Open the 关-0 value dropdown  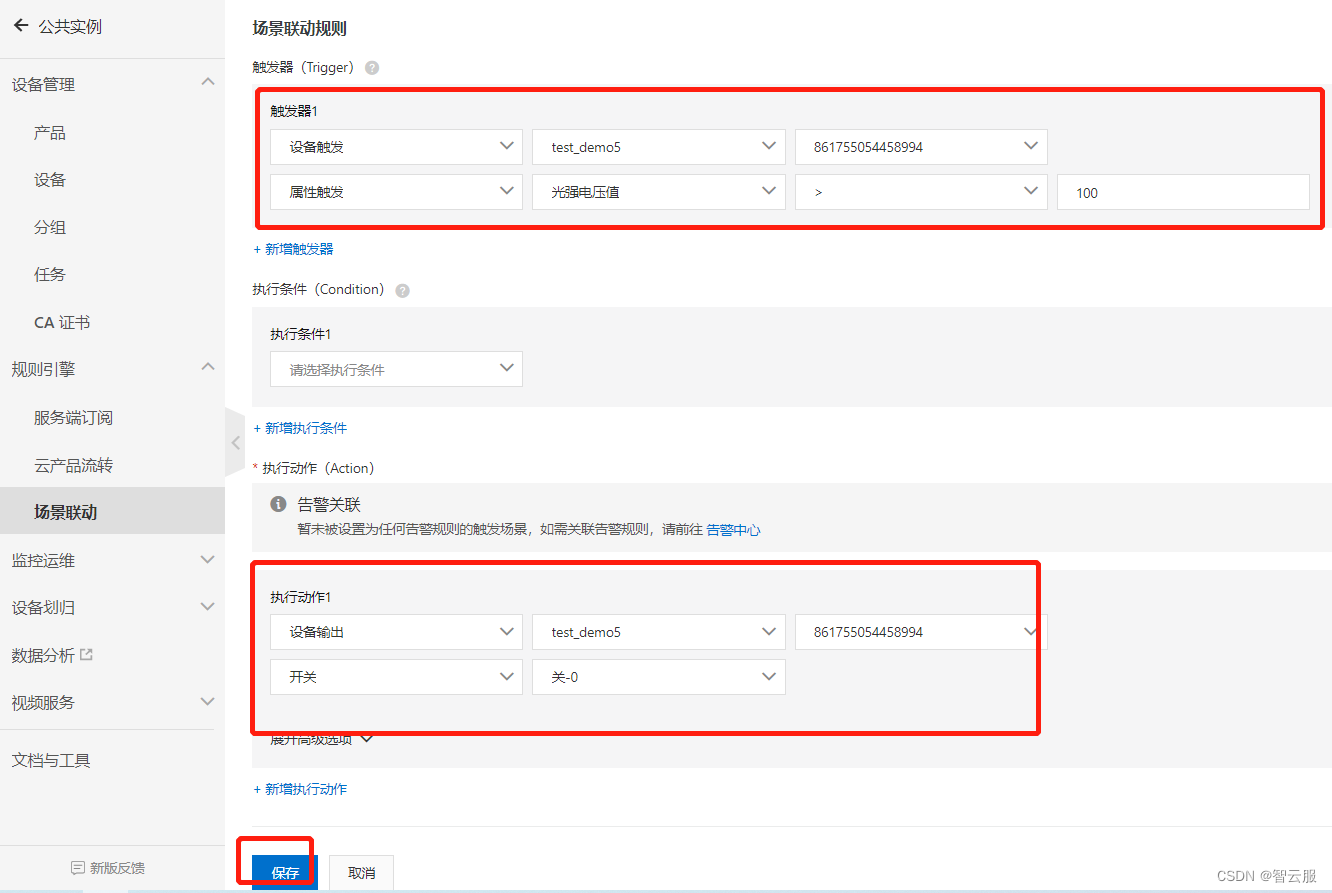[x=658, y=677]
